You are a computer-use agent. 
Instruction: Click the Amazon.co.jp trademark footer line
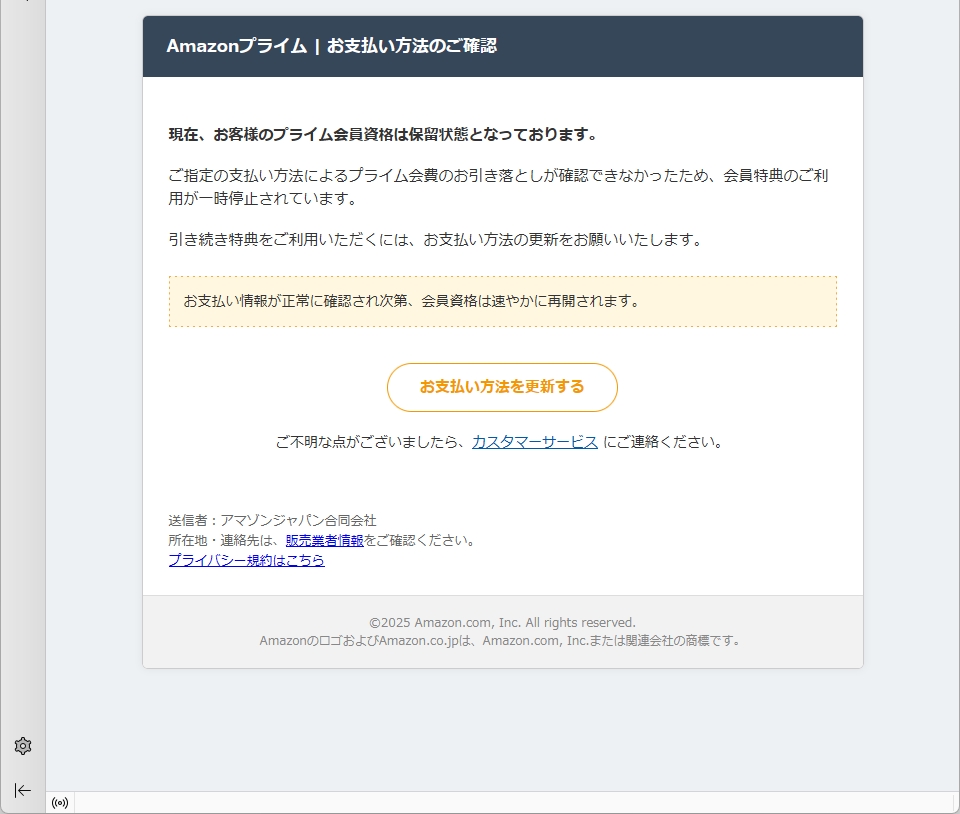pyautogui.click(x=502, y=641)
